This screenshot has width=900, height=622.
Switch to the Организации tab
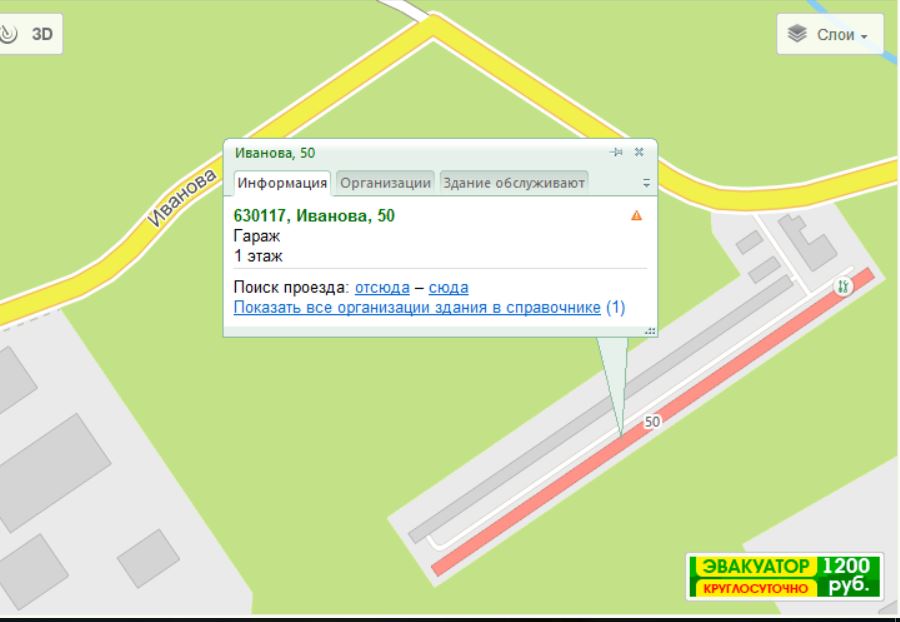pos(385,183)
